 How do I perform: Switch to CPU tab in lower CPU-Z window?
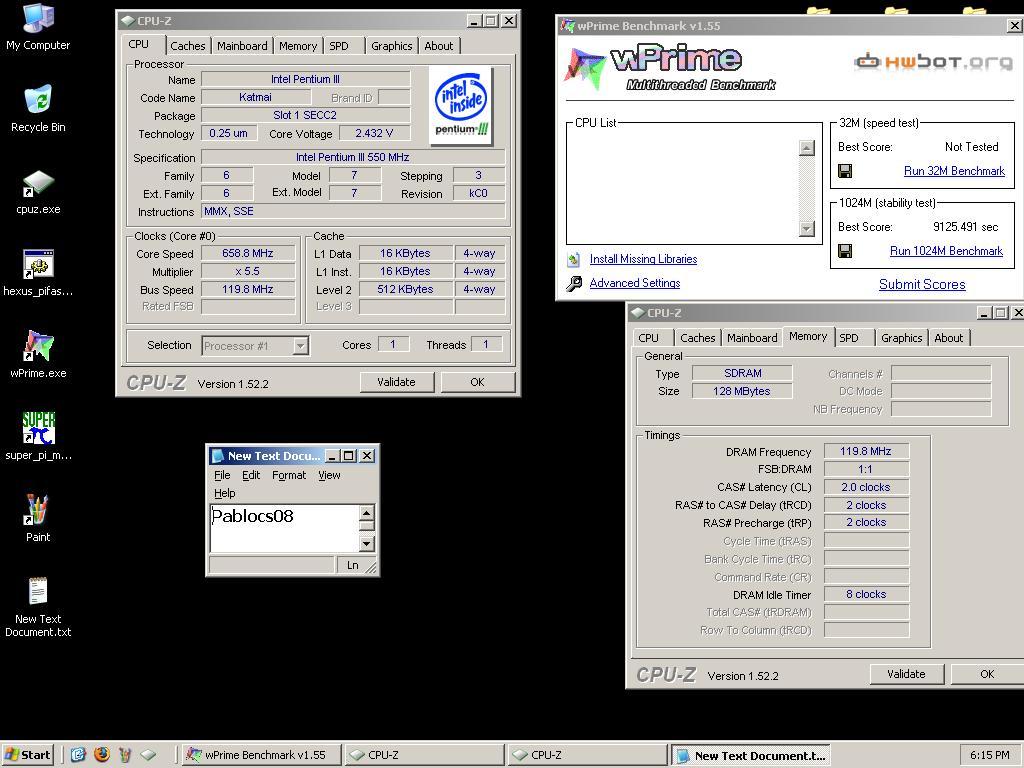pos(648,338)
